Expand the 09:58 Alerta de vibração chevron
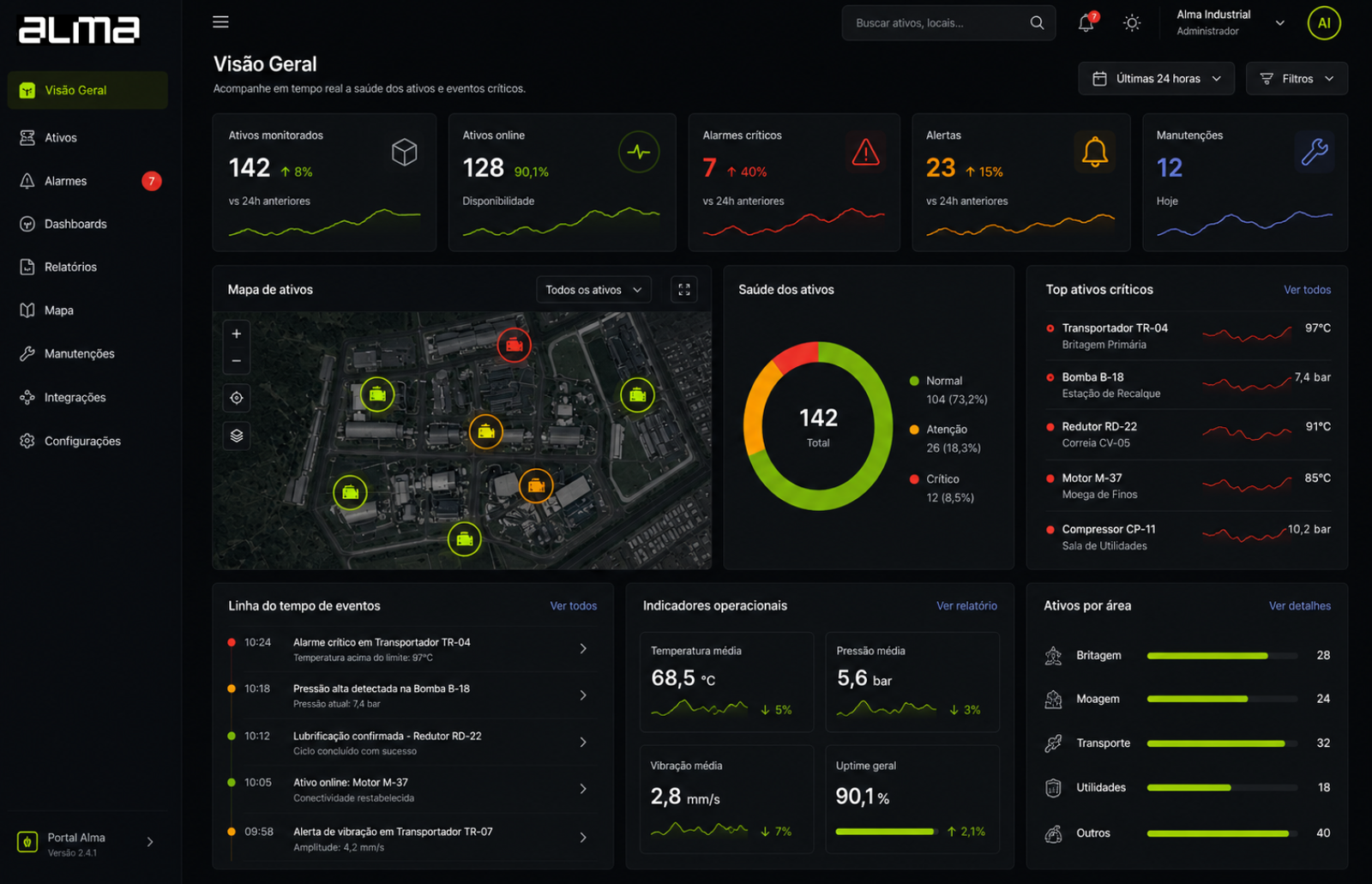 [x=583, y=838]
